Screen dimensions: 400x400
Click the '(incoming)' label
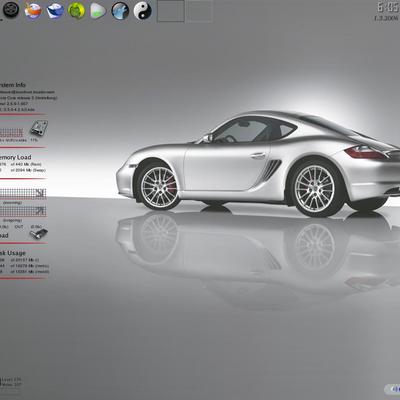tap(12, 202)
